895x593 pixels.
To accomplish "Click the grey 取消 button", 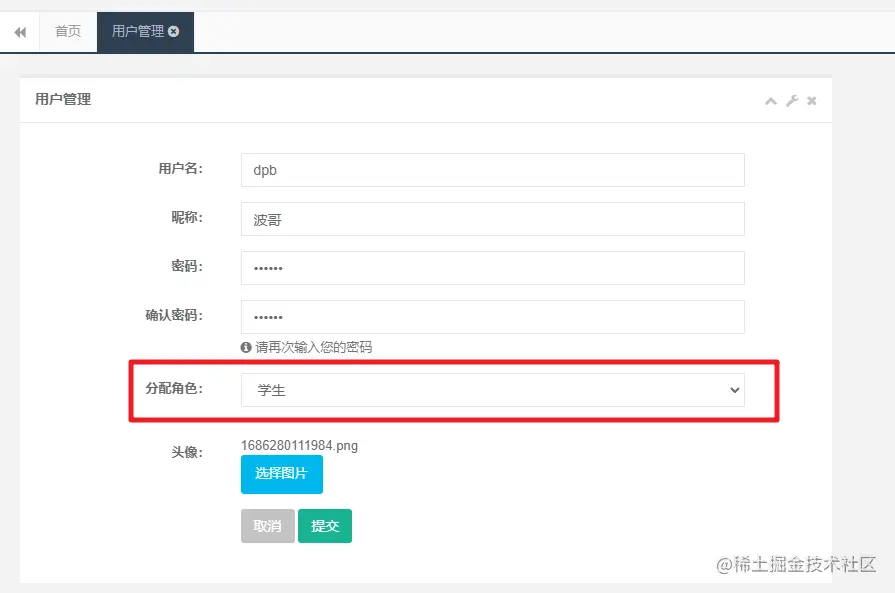I will 267,526.
